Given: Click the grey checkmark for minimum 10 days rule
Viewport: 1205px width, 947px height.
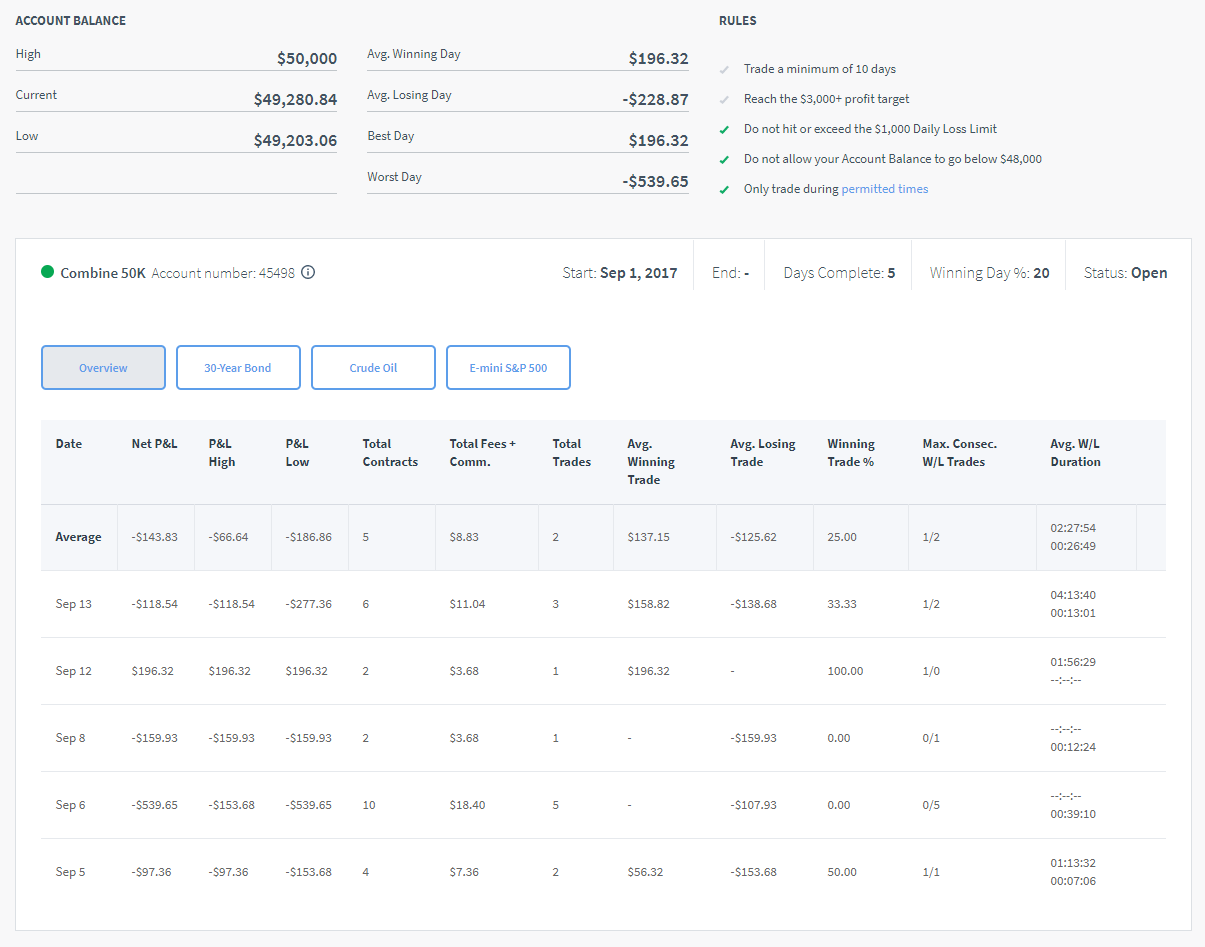Looking at the screenshot, I should [724, 70].
